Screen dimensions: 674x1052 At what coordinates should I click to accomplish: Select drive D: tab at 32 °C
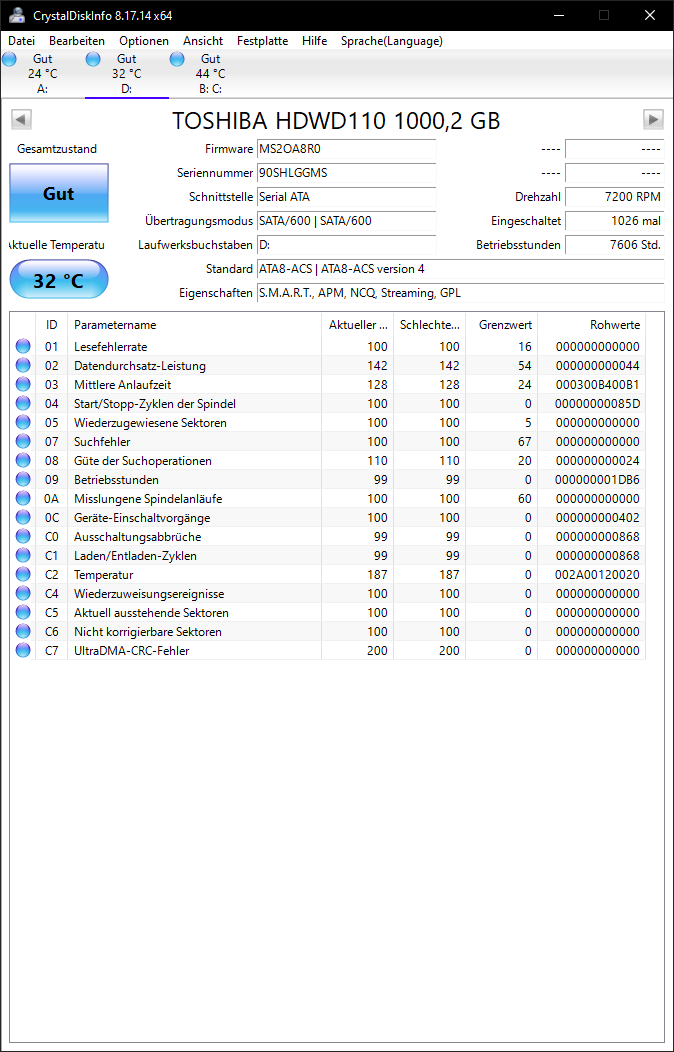pyautogui.click(x=126, y=74)
